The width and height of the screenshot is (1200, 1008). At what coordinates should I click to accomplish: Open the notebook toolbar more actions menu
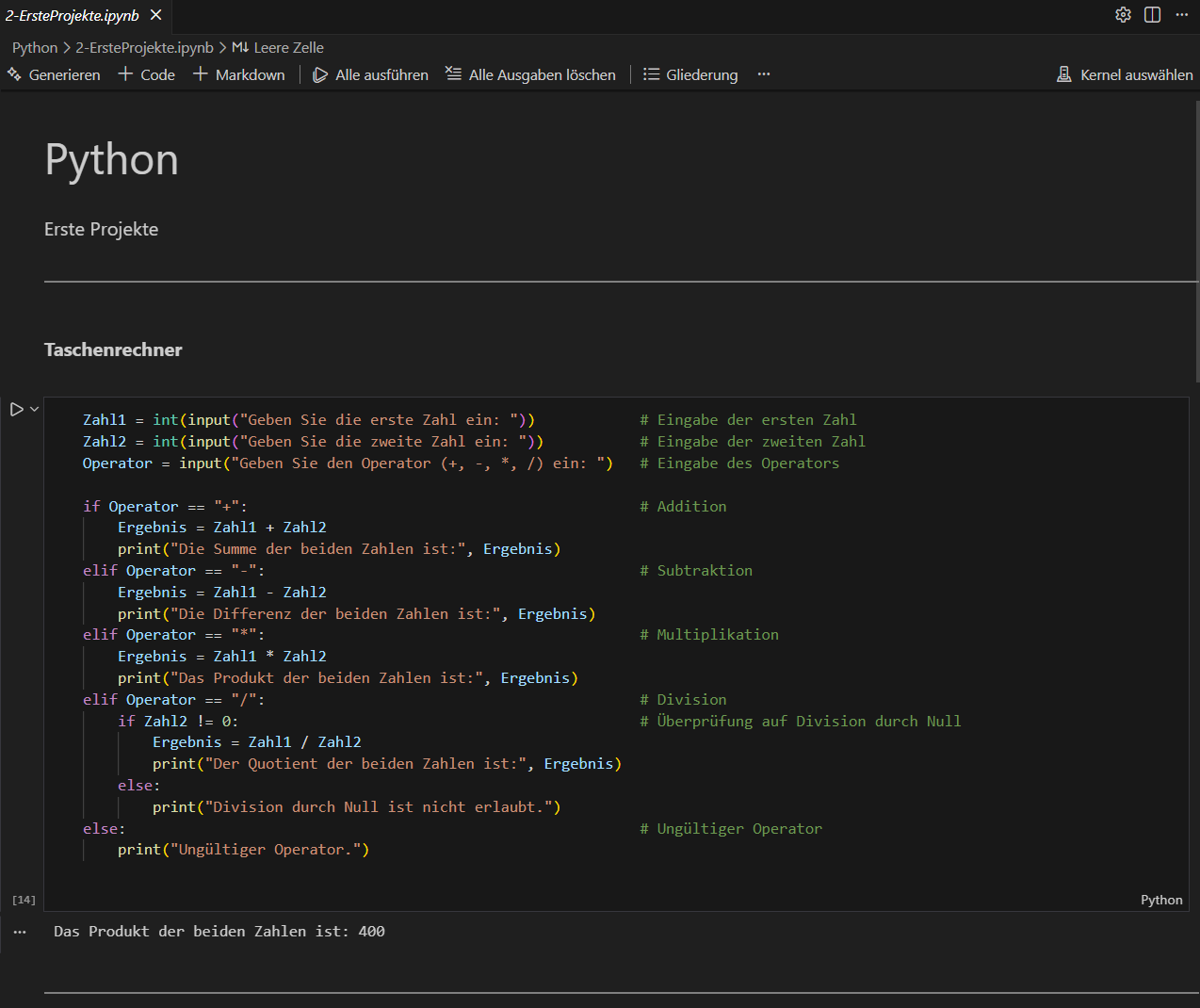(x=764, y=74)
